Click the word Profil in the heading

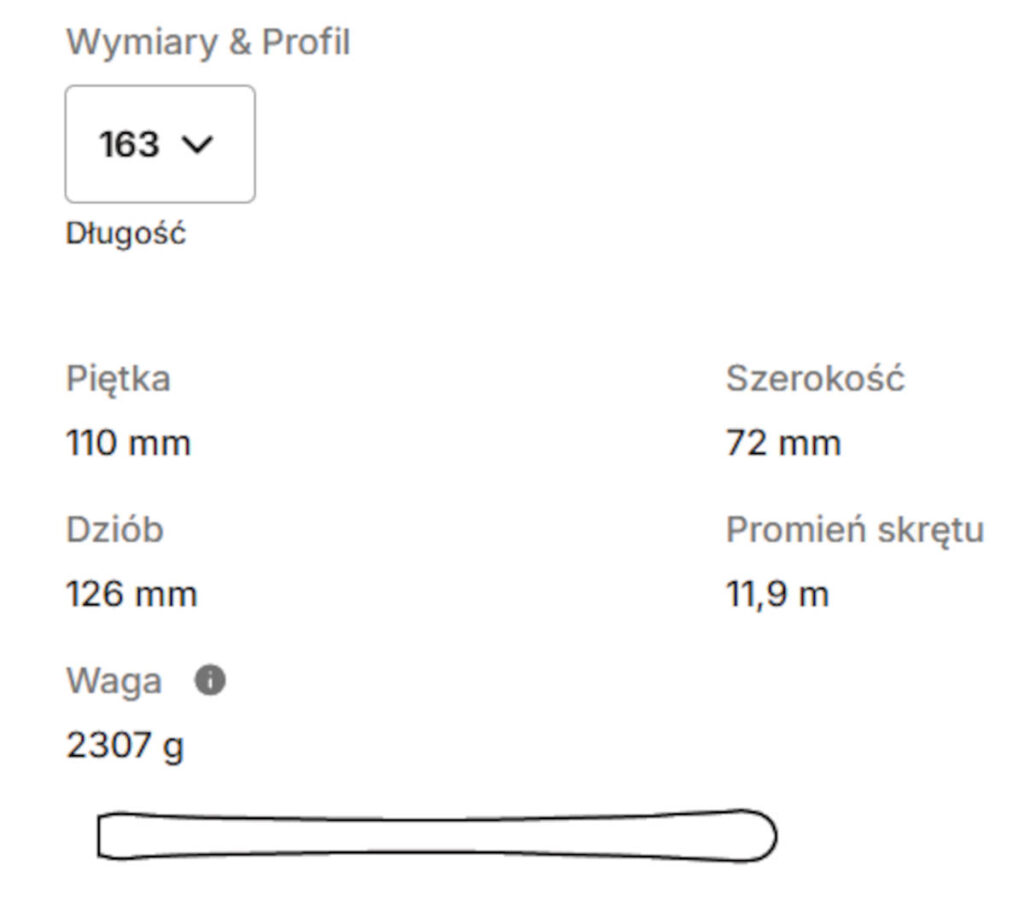coord(305,43)
